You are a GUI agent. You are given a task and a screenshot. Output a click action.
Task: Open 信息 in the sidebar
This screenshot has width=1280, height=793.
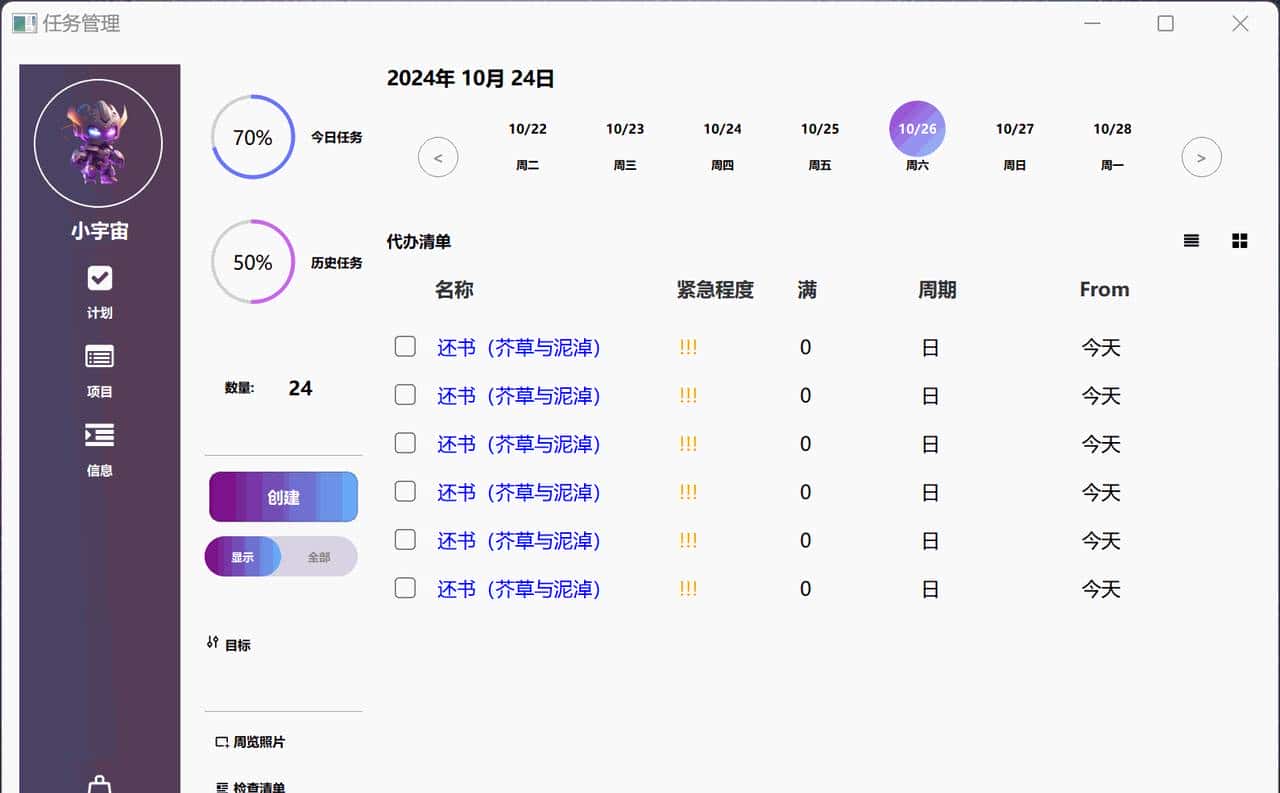coord(99,449)
